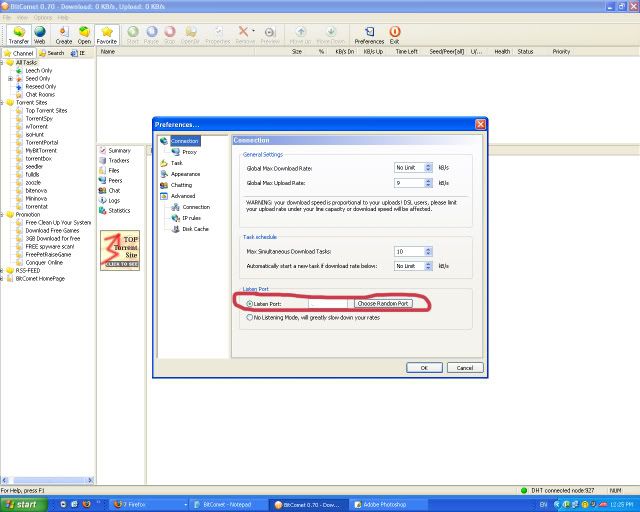Screen dimensions: 640x512
Task: Open the Windows Start button
Action: [x=23, y=505]
